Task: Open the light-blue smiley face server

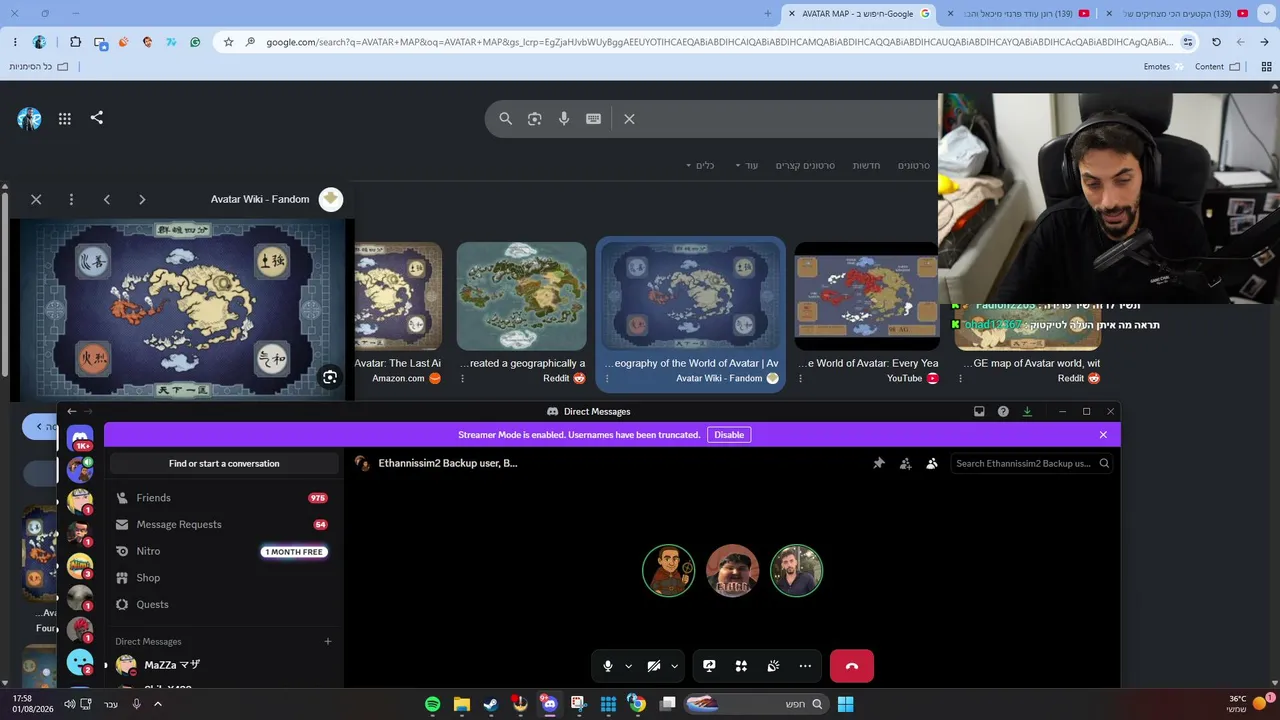Action: (x=80, y=662)
